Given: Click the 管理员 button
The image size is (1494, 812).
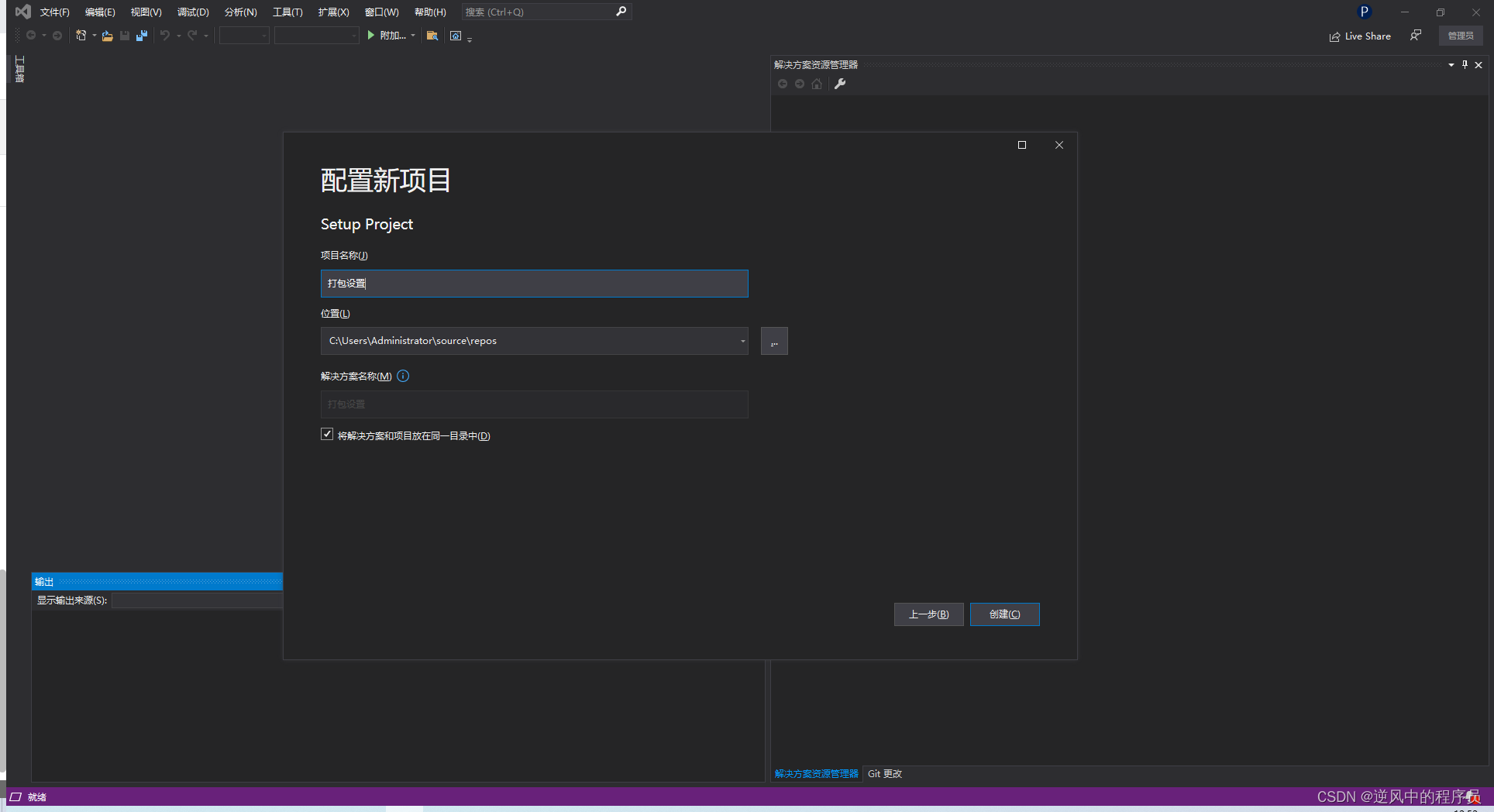Looking at the screenshot, I should 1461,36.
